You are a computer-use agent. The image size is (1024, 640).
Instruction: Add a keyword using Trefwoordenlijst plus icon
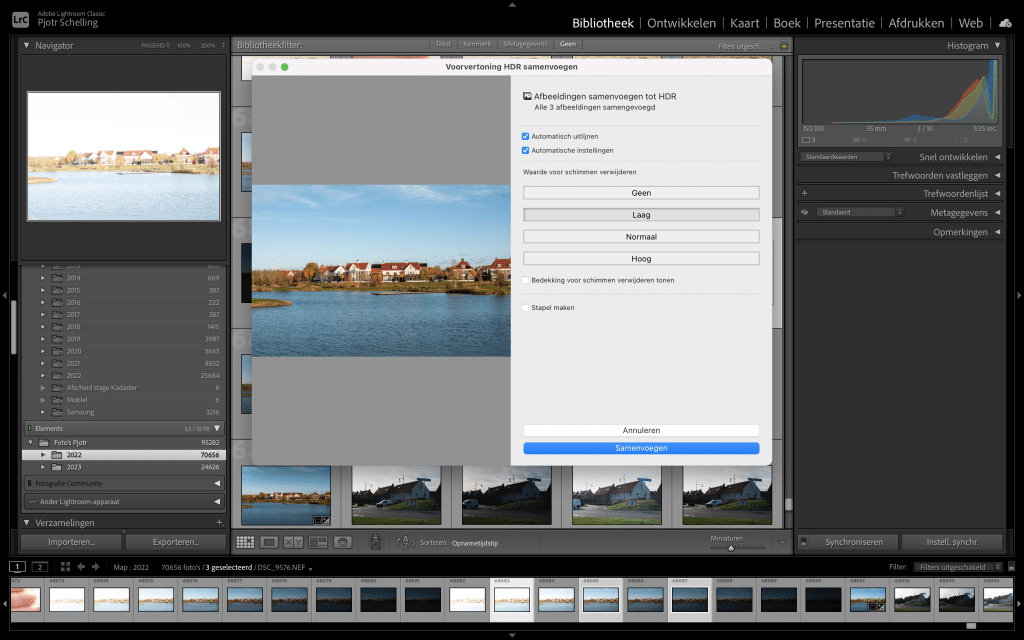coord(805,193)
